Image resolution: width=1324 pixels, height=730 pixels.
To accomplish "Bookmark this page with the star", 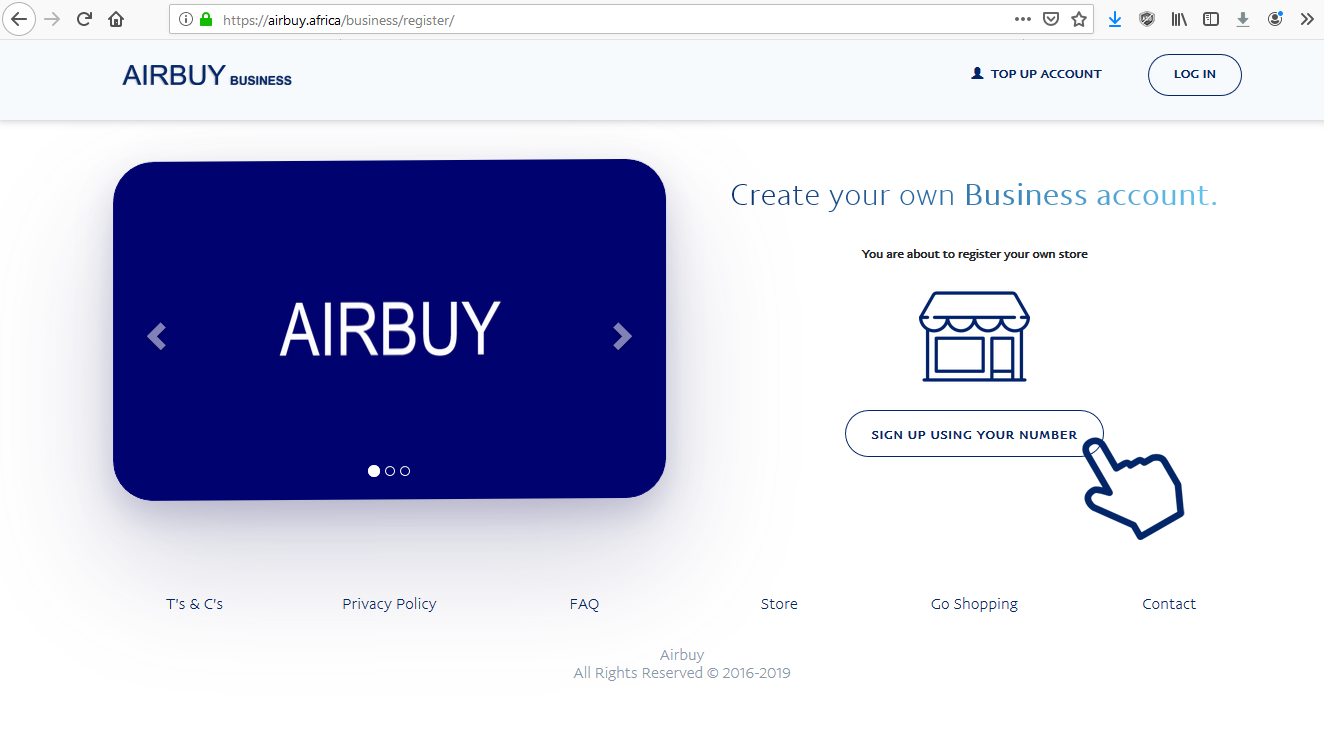I will pyautogui.click(x=1079, y=19).
